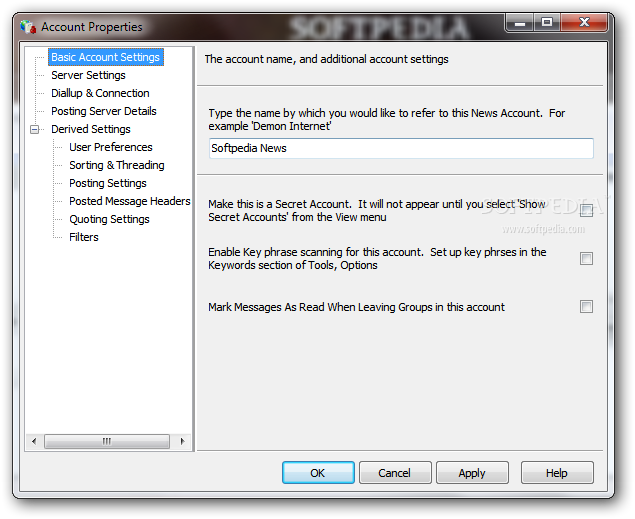Collapse the Derived Settings node
Screen dimensions: 635x519
point(35,130)
